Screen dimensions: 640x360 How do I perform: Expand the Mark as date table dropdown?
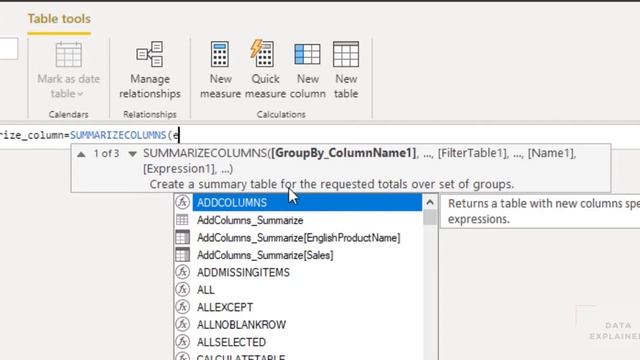[80, 94]
